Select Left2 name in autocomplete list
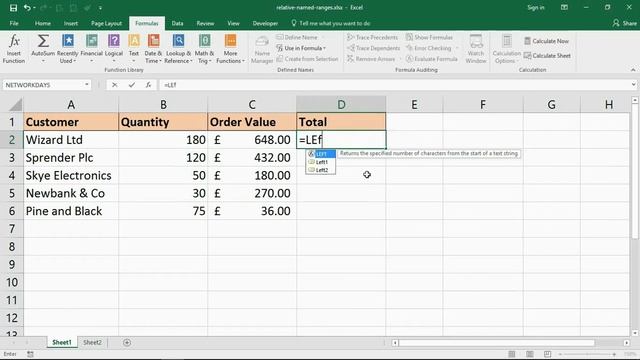The width and height of the screenshot is (640, 360). click(321, 170)
